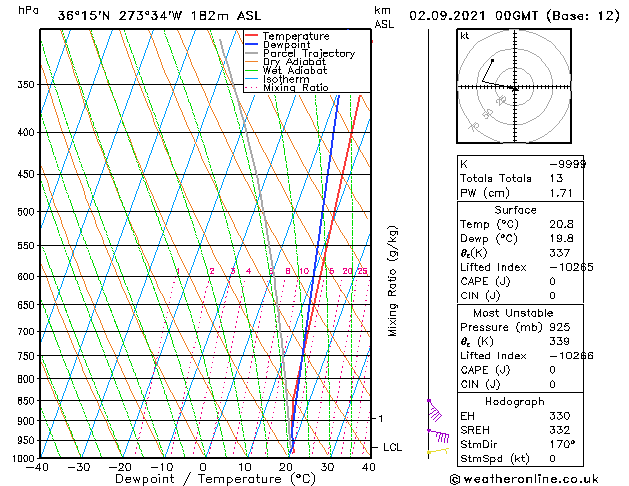Click the hodograph center crosshair

coord(515,87)
